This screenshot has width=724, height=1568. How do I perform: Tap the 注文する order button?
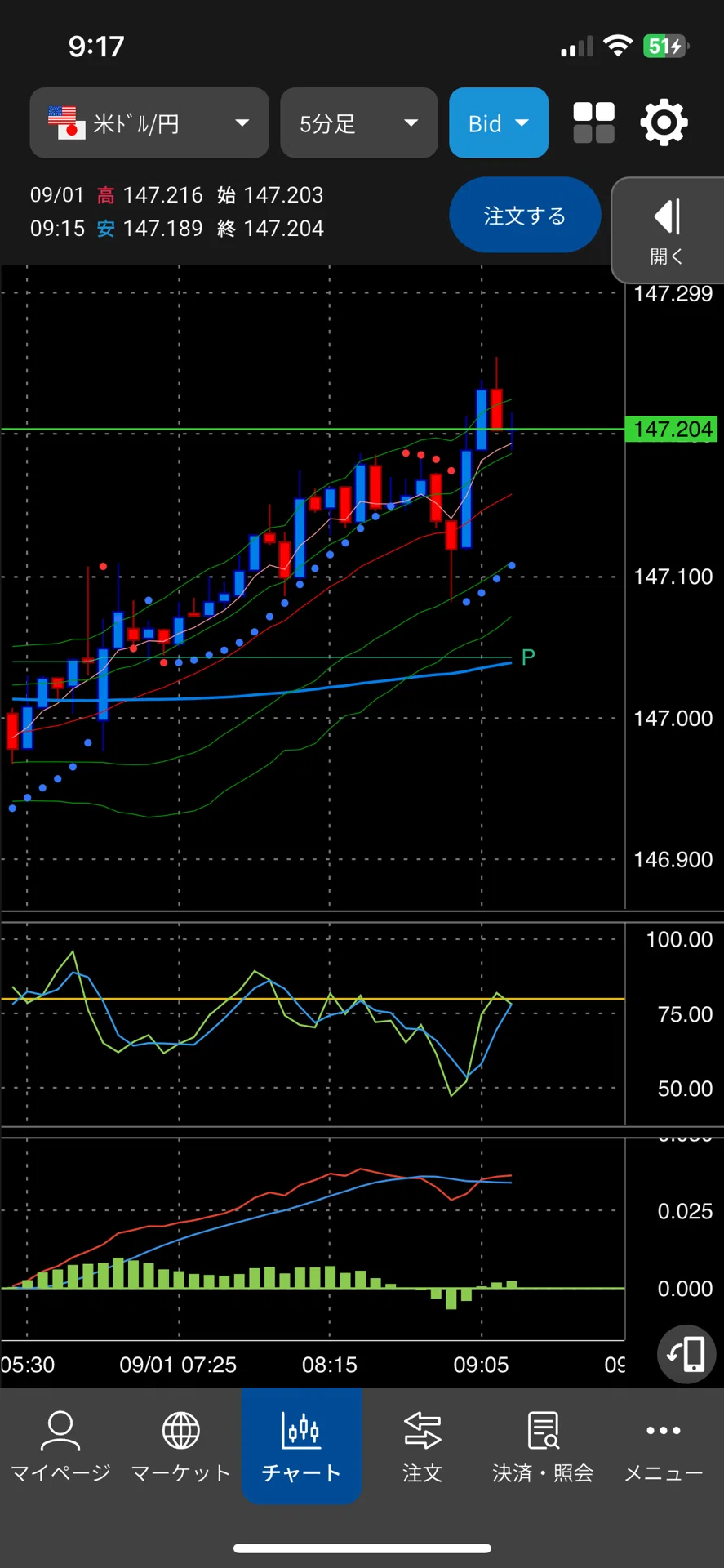pyautogui.click(x=525, y=216)
